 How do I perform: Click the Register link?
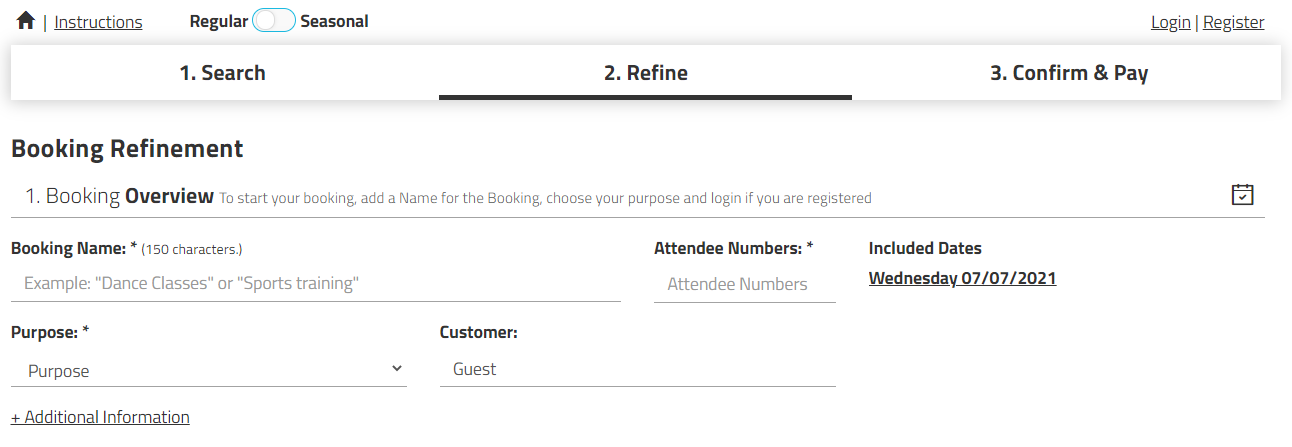point(1233,22)
